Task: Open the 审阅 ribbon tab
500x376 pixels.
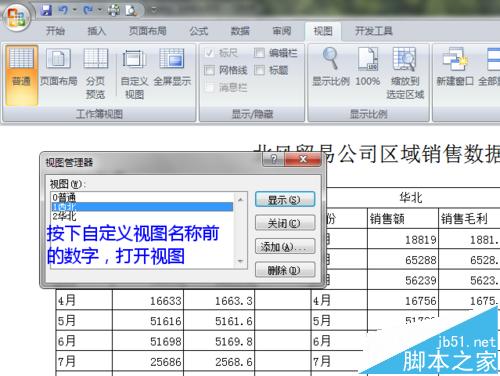Action: click(282, 31)
